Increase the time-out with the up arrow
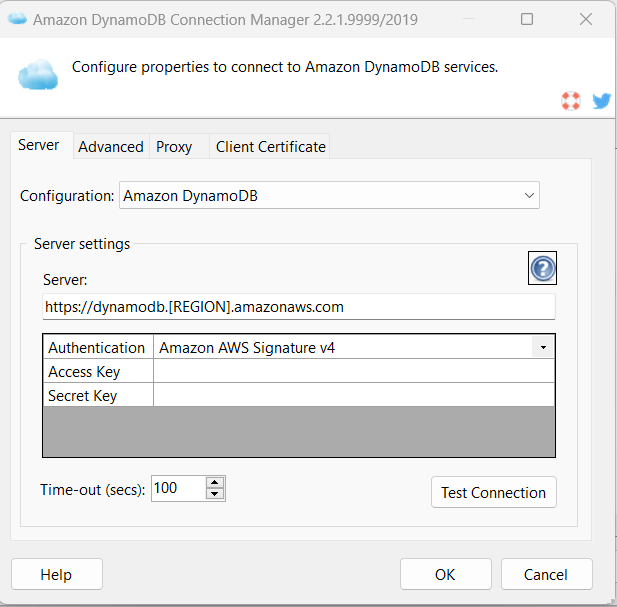The image size is (617, 607). 215,482
